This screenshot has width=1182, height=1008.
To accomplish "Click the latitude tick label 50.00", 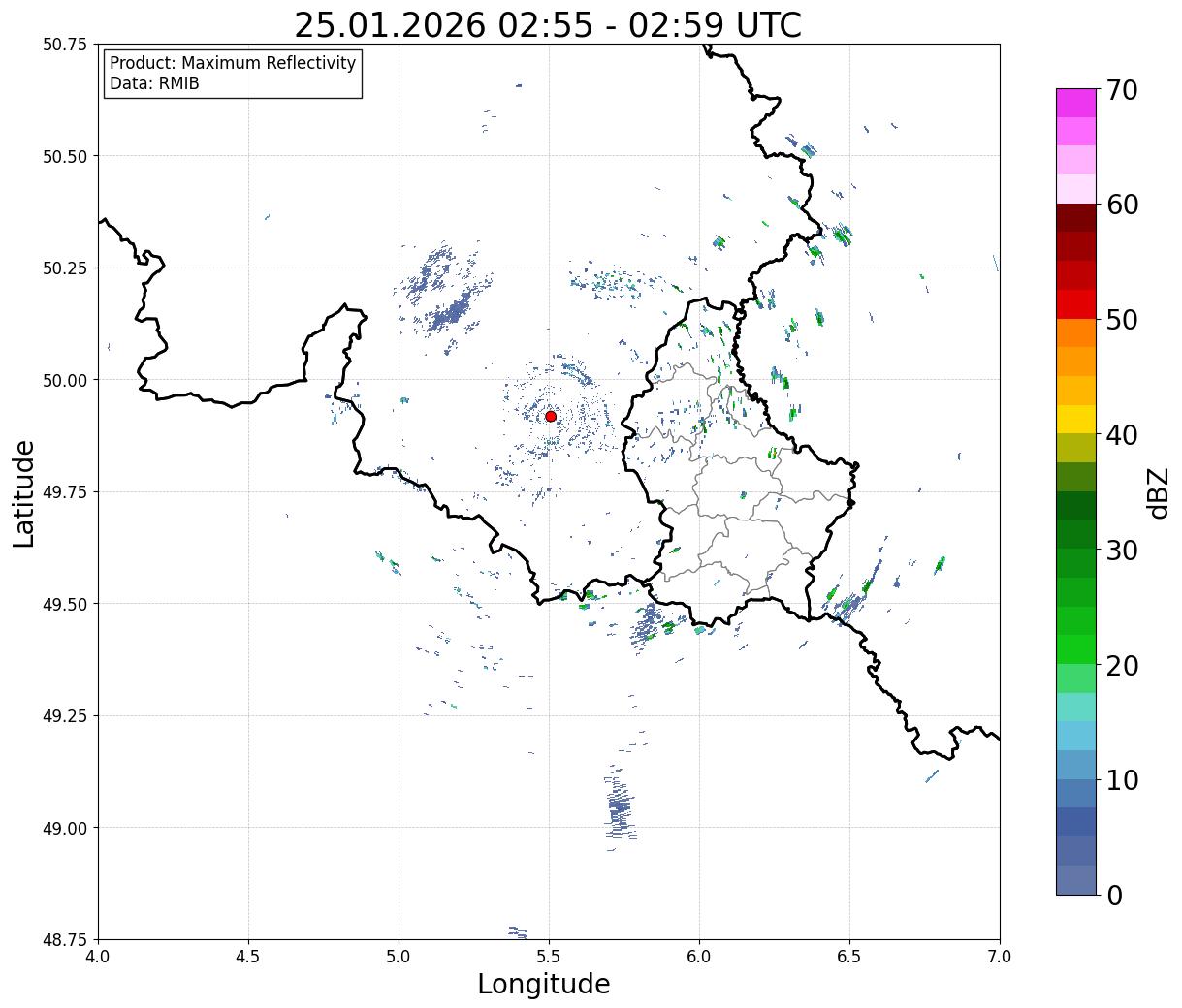I will point(65,380).
